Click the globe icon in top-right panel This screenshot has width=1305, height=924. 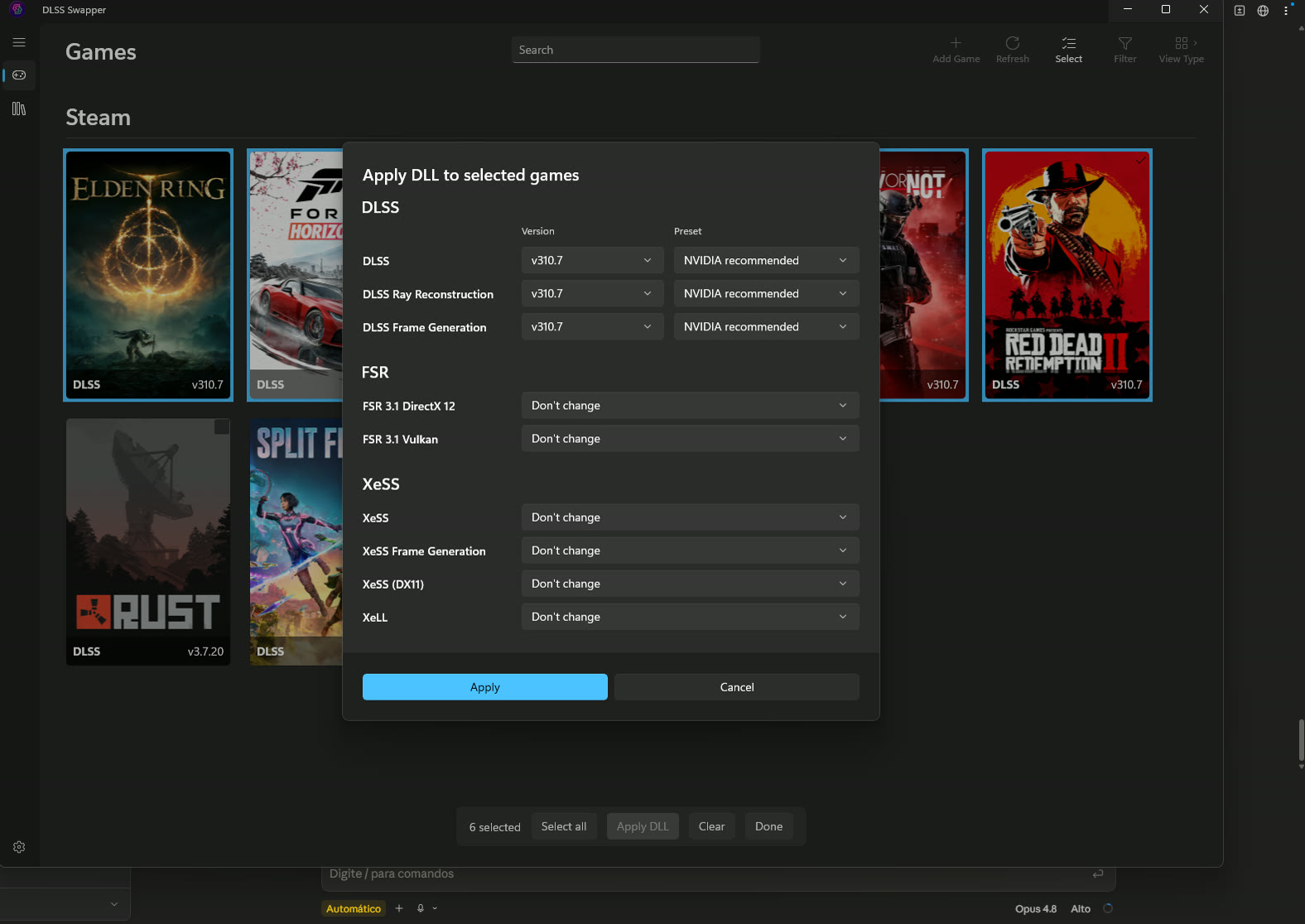(1263, 11)
